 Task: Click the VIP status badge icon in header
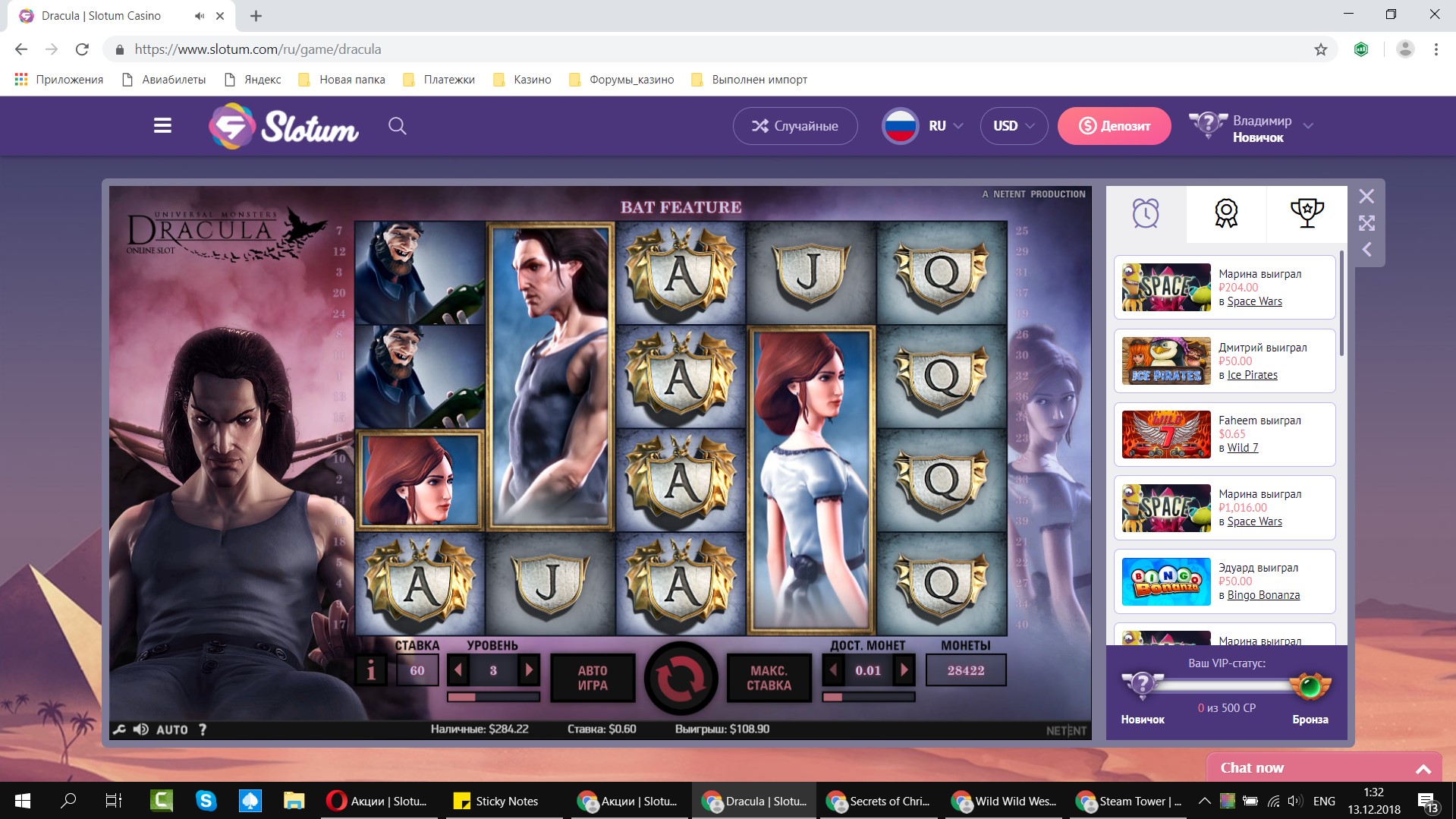1207,126
